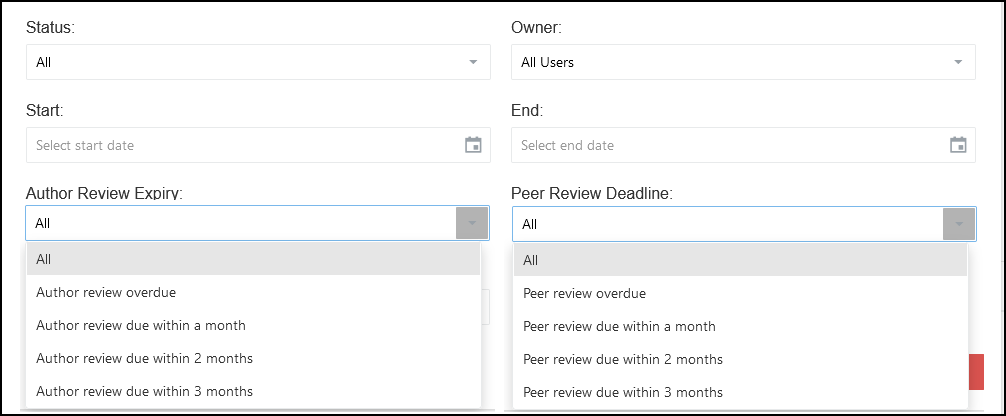
Task: Choose 'Author review overdue' option
Action: [253, 293]
